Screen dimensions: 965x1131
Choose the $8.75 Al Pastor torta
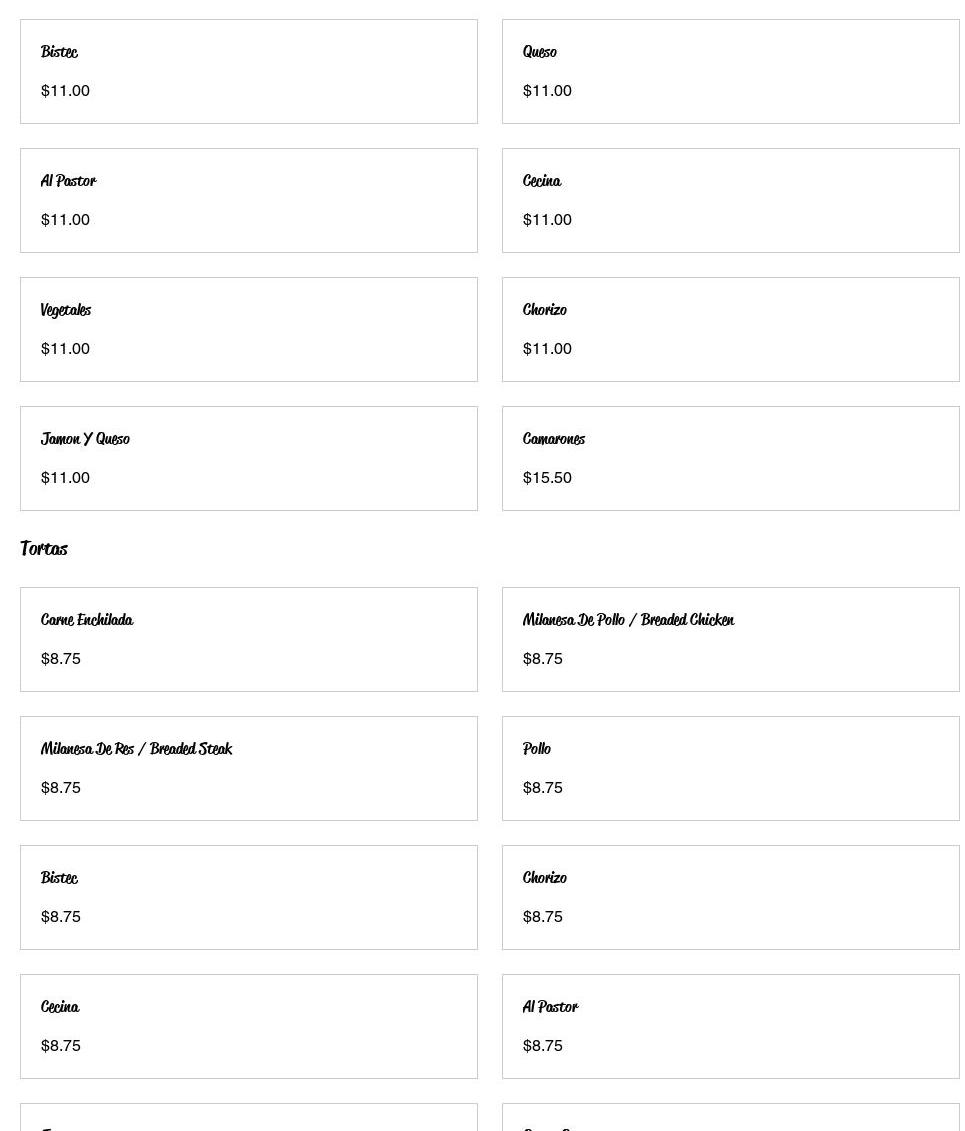tap(730, 1026)
